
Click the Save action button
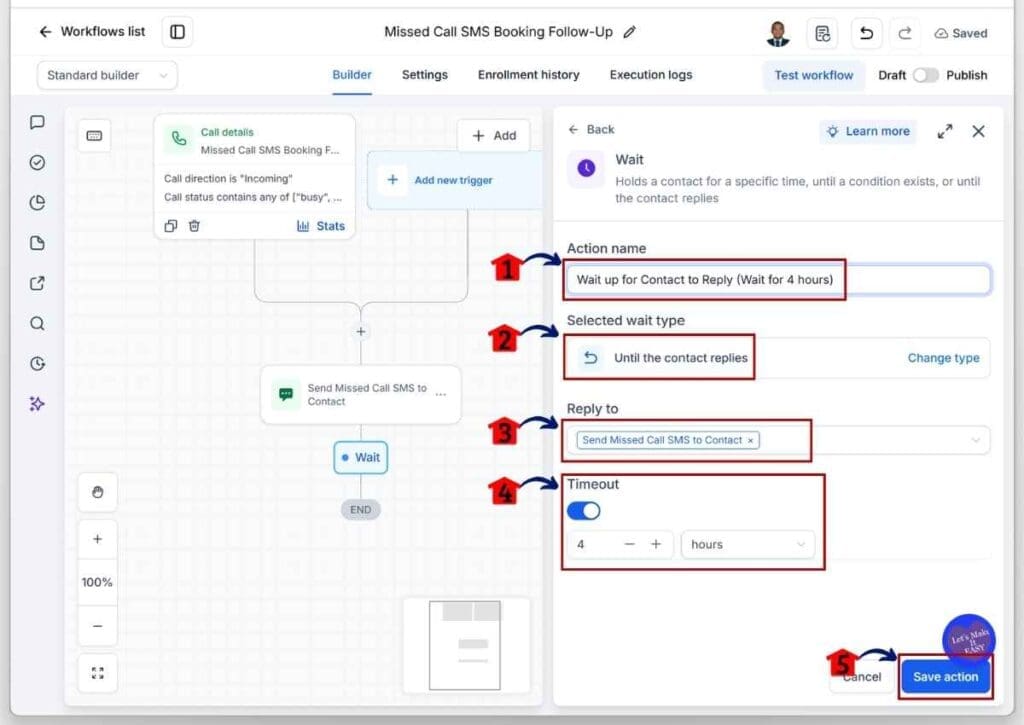point(945,677)
